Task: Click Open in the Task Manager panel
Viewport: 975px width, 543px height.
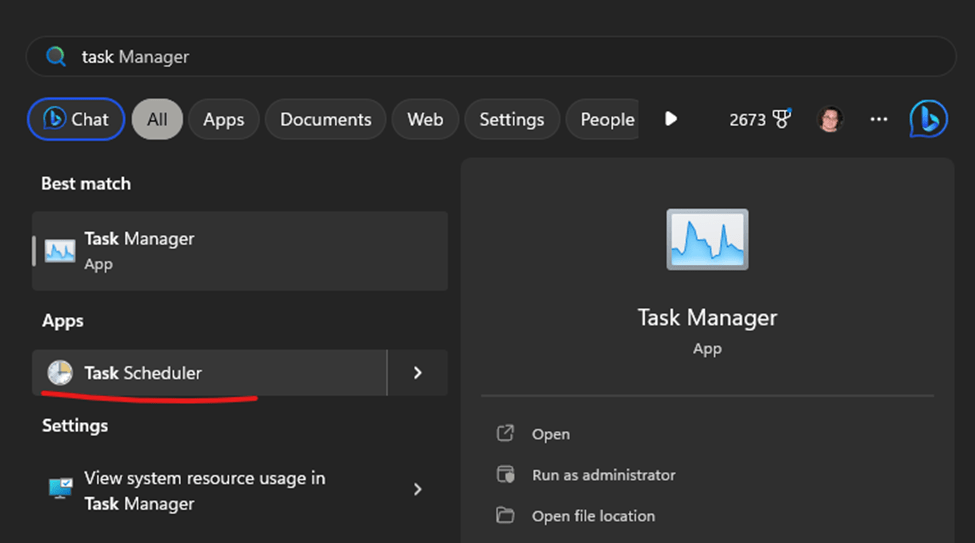Action: (x=550, y=434)
